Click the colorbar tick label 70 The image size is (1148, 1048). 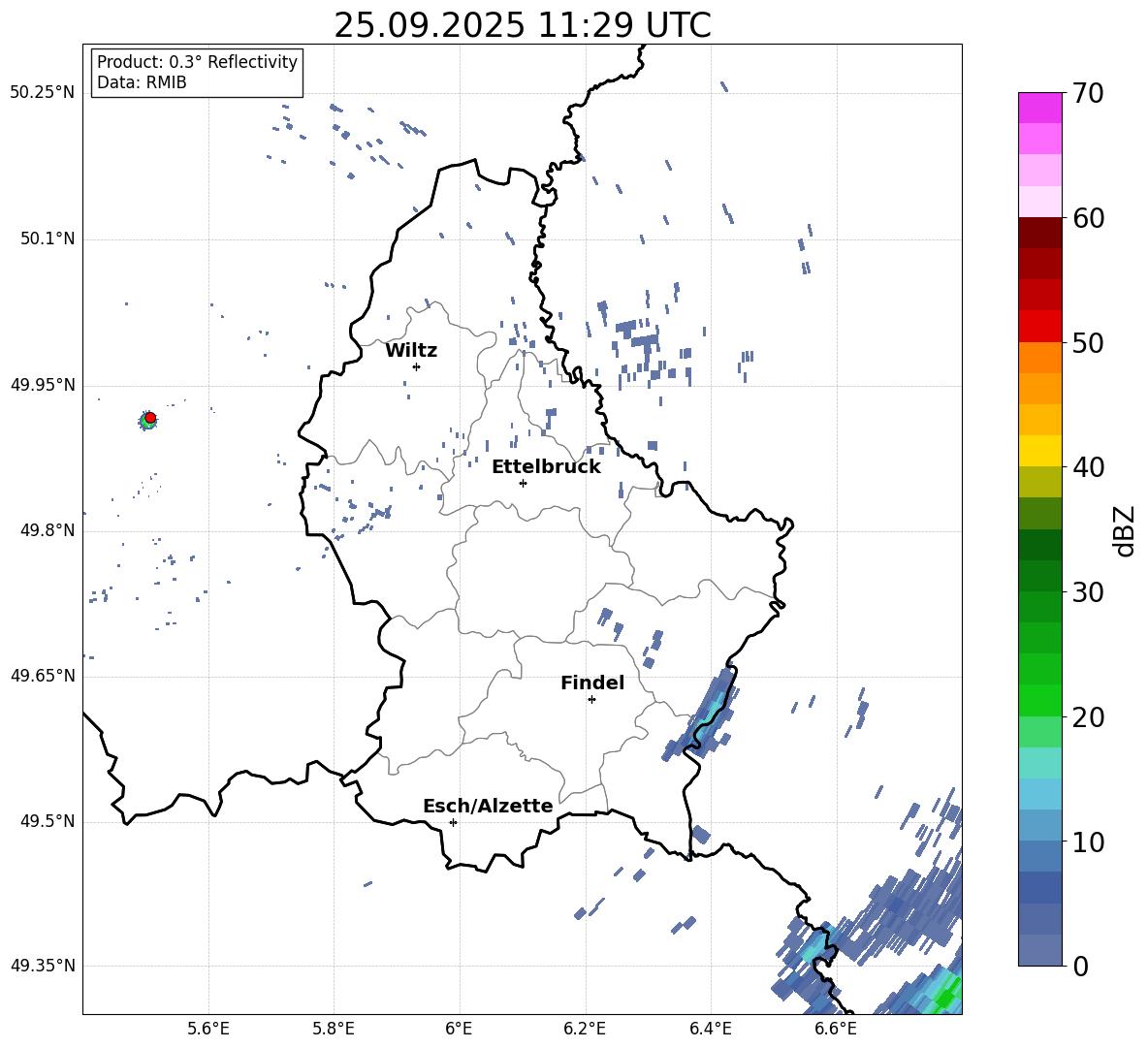pyautogui.click(x=1087, y=94)
